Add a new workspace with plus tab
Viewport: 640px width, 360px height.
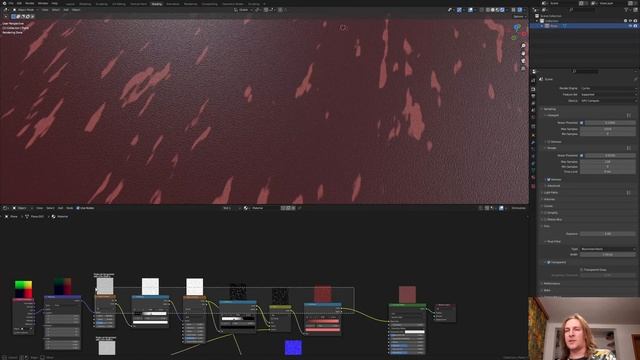264,4
